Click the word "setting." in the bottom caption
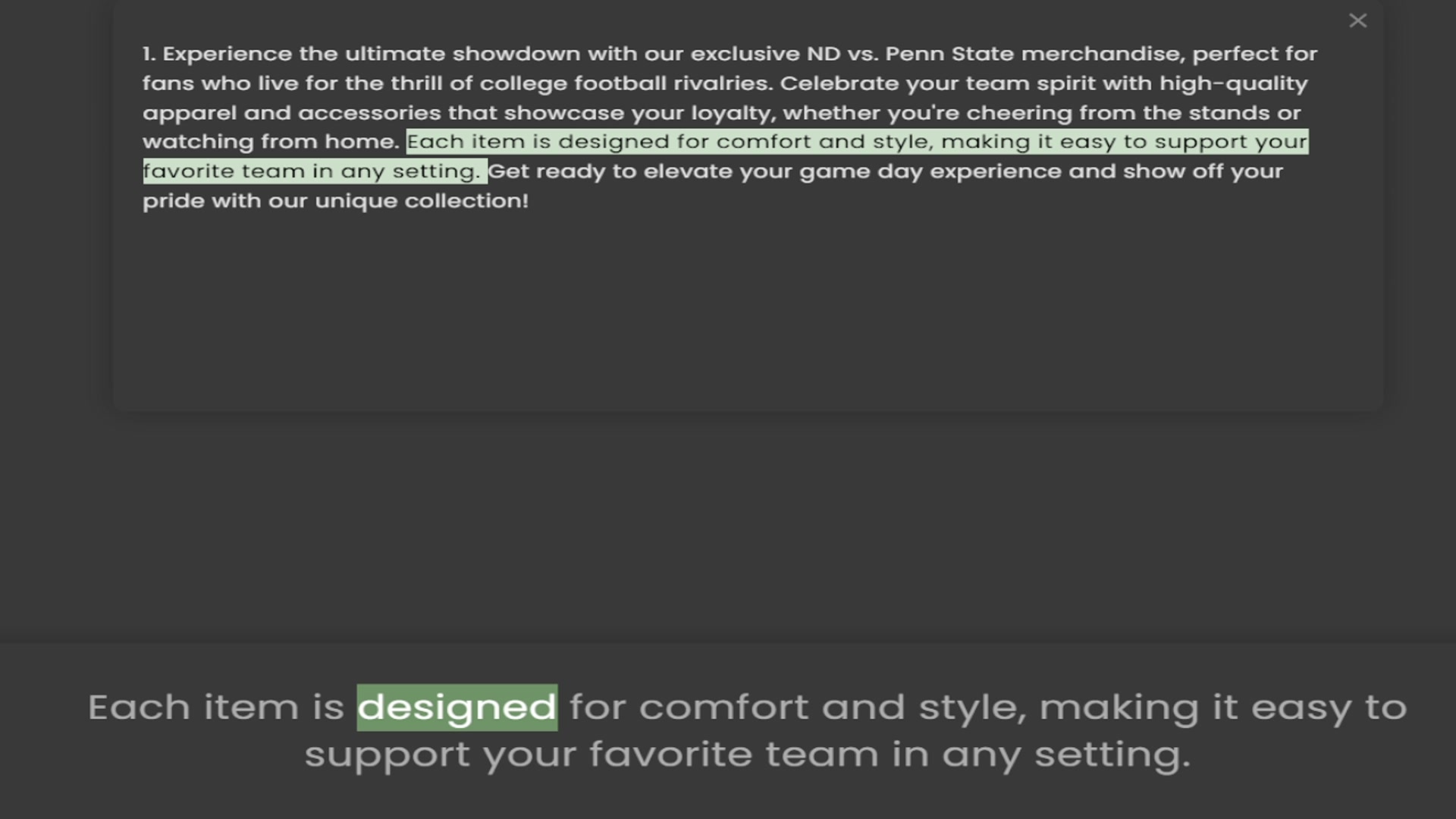This screenshot has height=819, width=1456. click(1112, 755)
